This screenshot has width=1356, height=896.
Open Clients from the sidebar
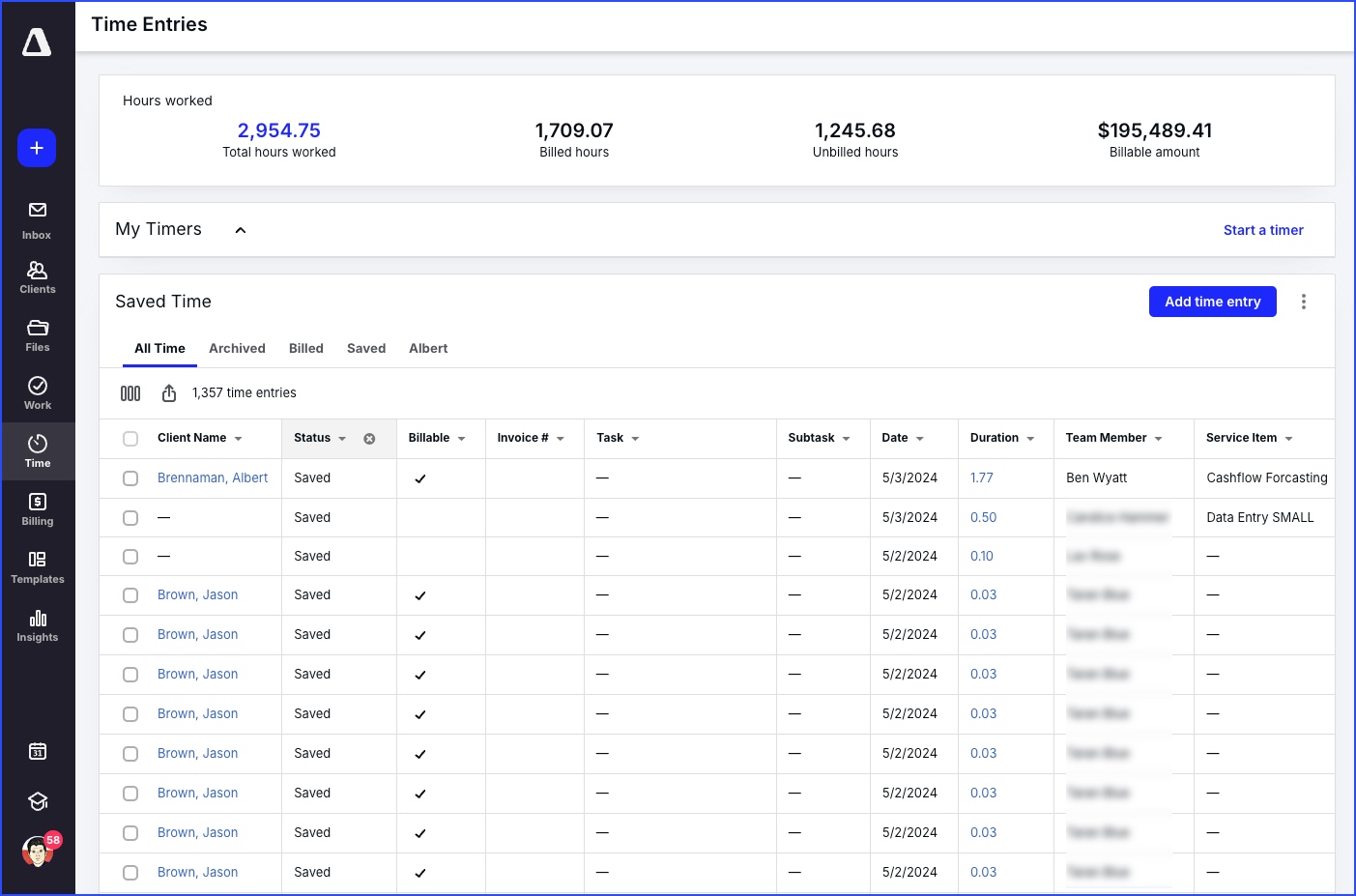[x=38, y=277]
